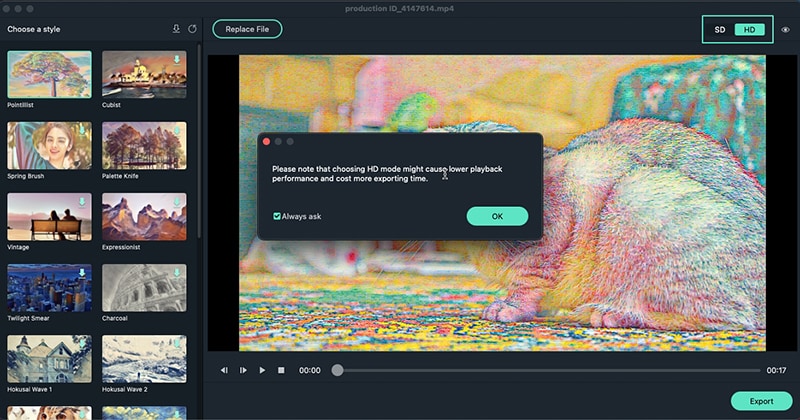Select the Pointillist style thumbnail
This screenshot has height=420, width=800.
click(49, 75)
